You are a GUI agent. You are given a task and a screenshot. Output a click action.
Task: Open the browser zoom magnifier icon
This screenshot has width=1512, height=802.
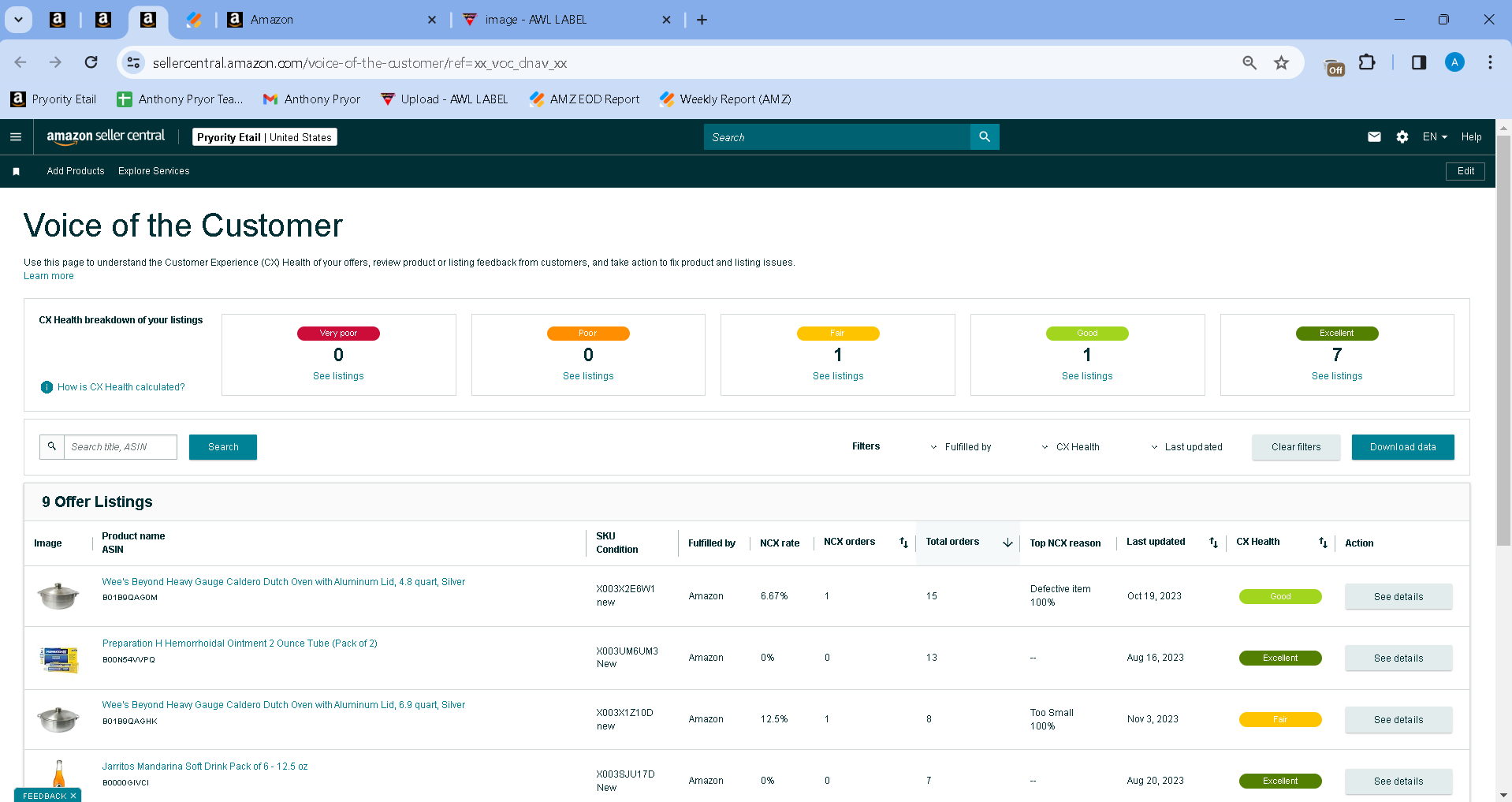(1249, 62)
